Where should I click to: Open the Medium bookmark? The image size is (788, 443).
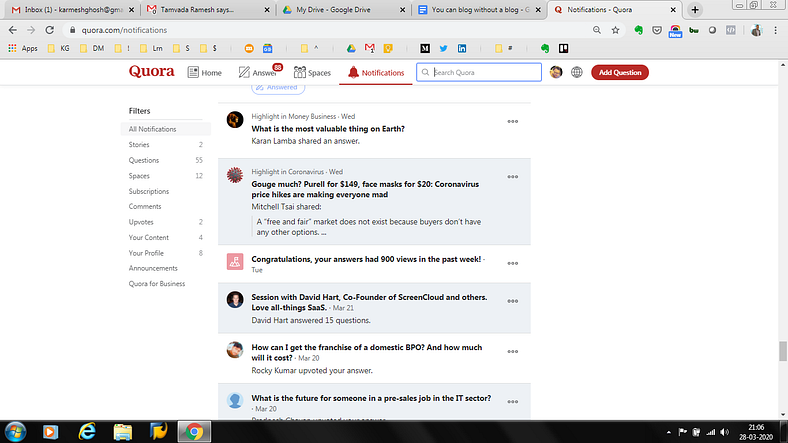[425, 48]
